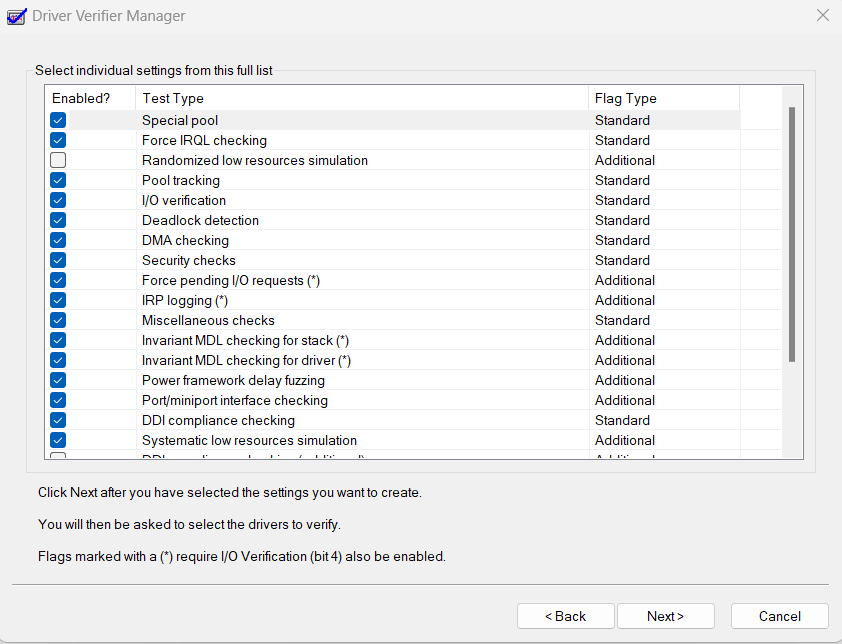Click the Flag Type column header

[663, 98]
